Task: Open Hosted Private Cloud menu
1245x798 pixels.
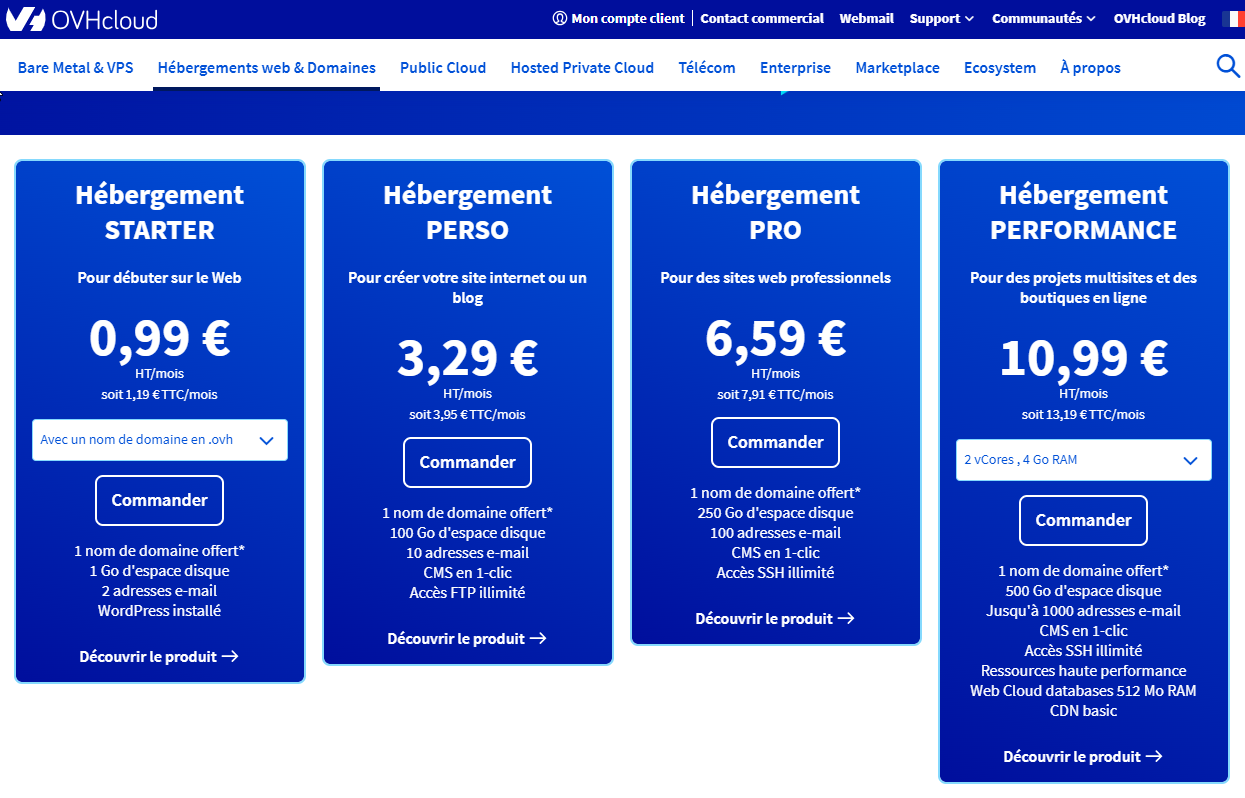Action: (x=582, y=68)
